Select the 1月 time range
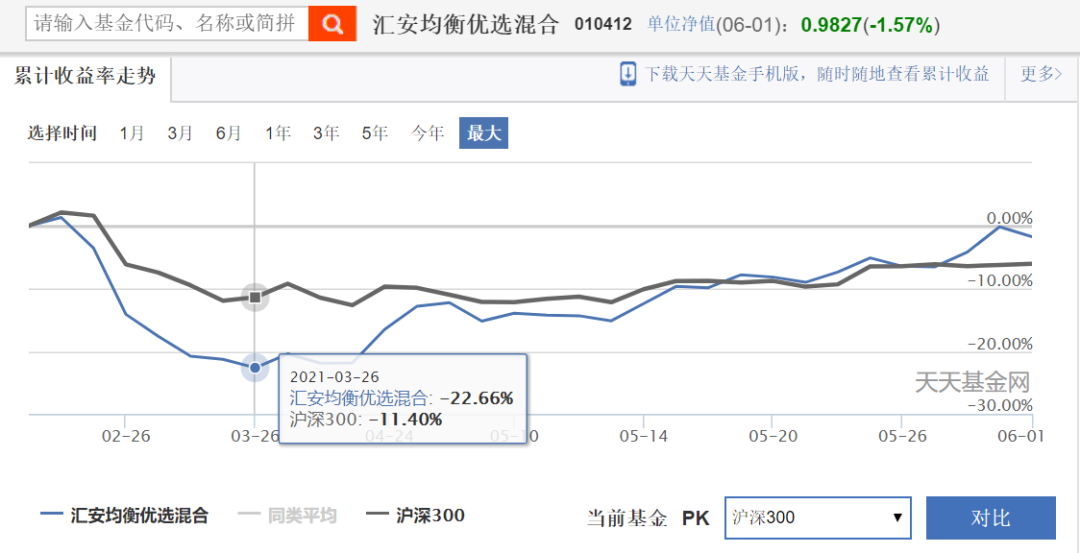This screenshot has width=1080, height=553. click(x=132, y=133)
